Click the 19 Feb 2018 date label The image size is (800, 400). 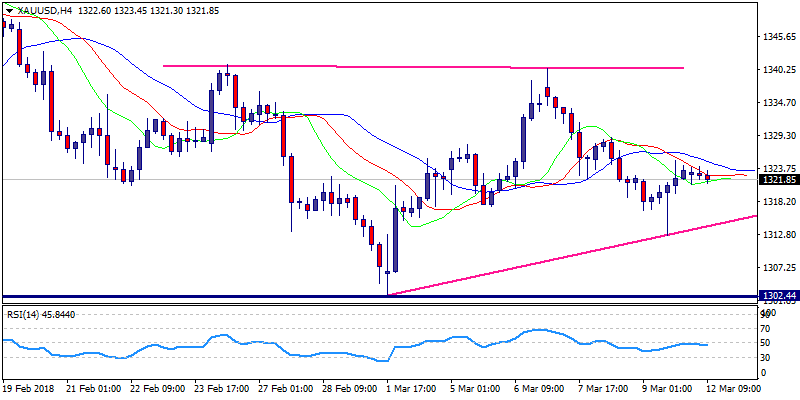[31, 386]
